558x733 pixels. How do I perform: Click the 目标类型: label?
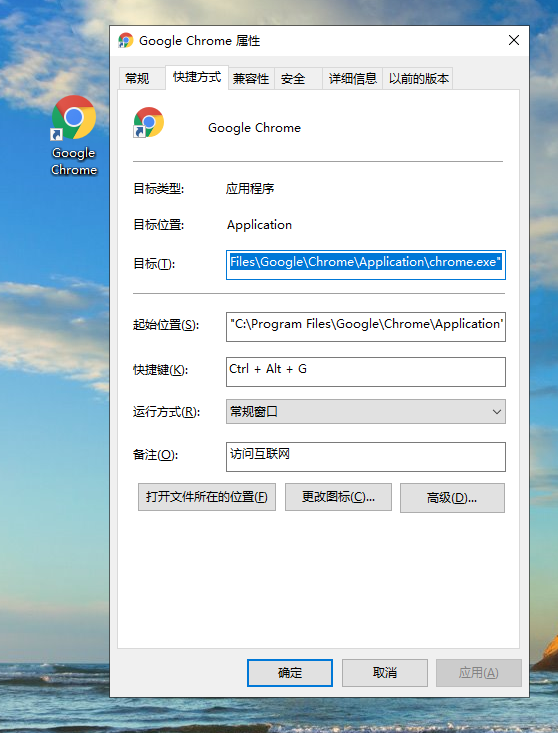point(158,189)
